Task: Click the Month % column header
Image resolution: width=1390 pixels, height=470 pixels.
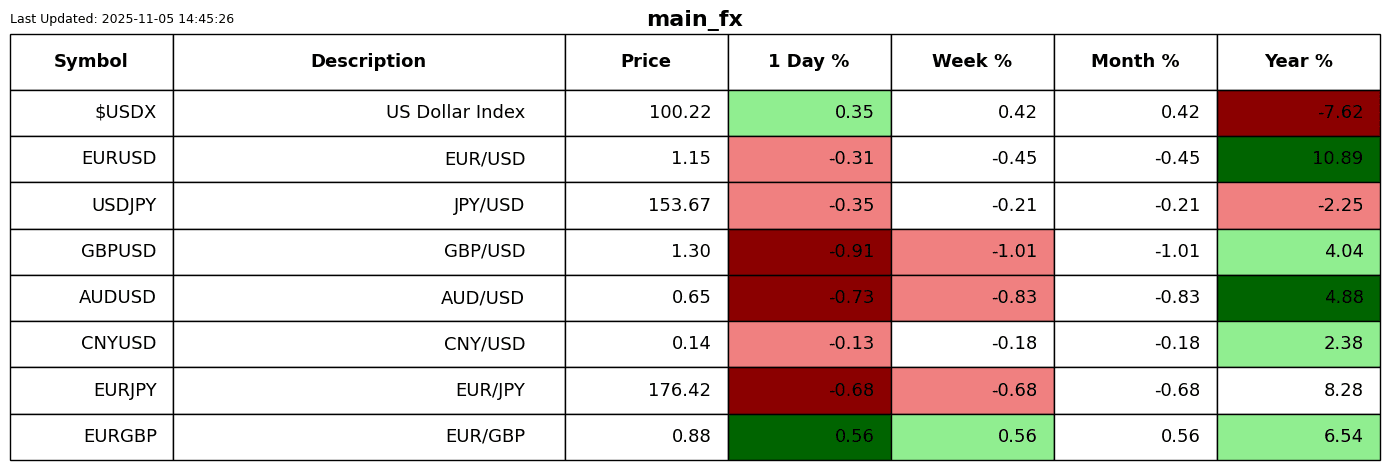Action: [1135, 62]
